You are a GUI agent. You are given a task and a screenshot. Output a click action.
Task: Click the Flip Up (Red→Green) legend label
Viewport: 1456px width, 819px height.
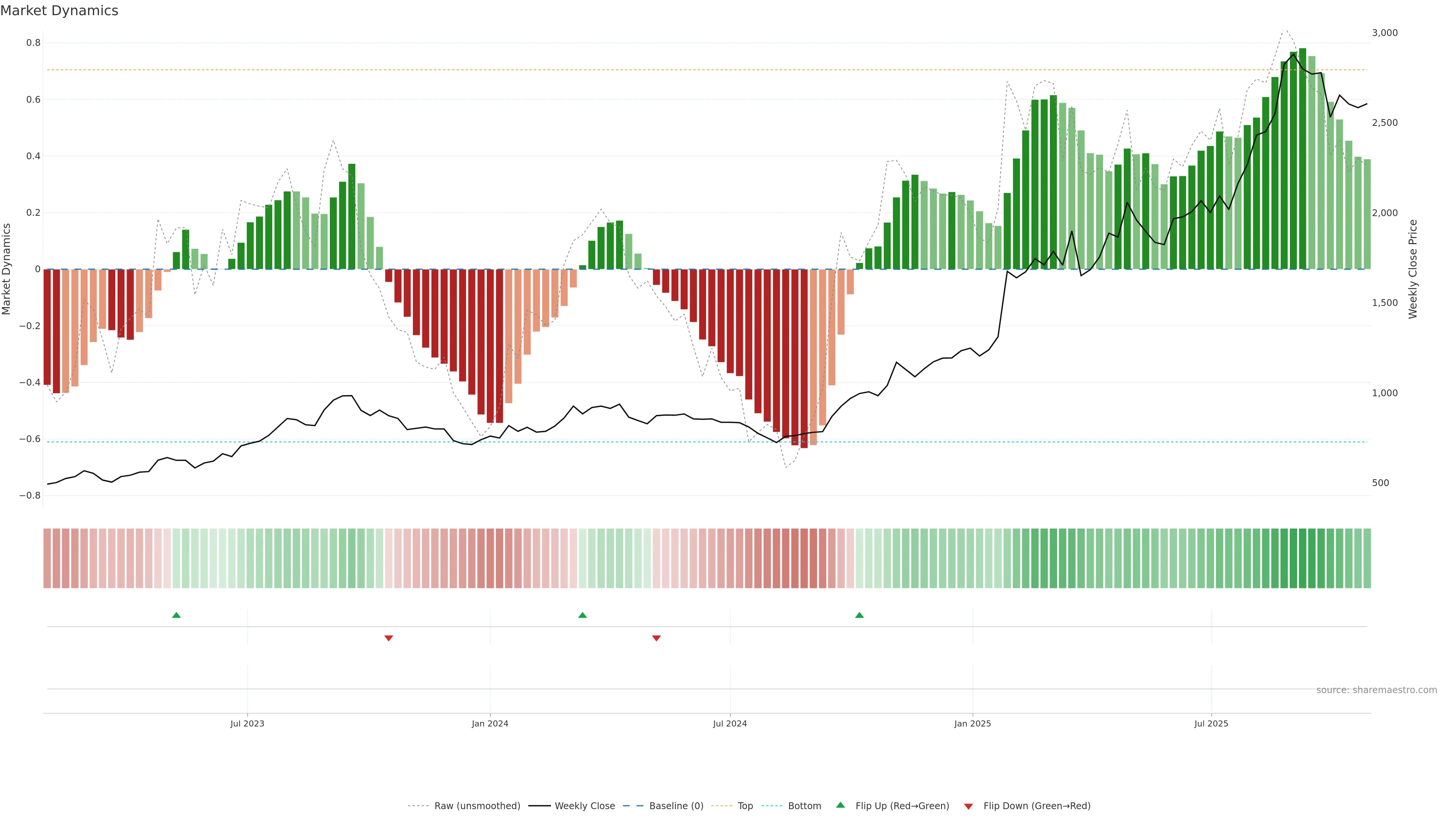tap(902, 806)
